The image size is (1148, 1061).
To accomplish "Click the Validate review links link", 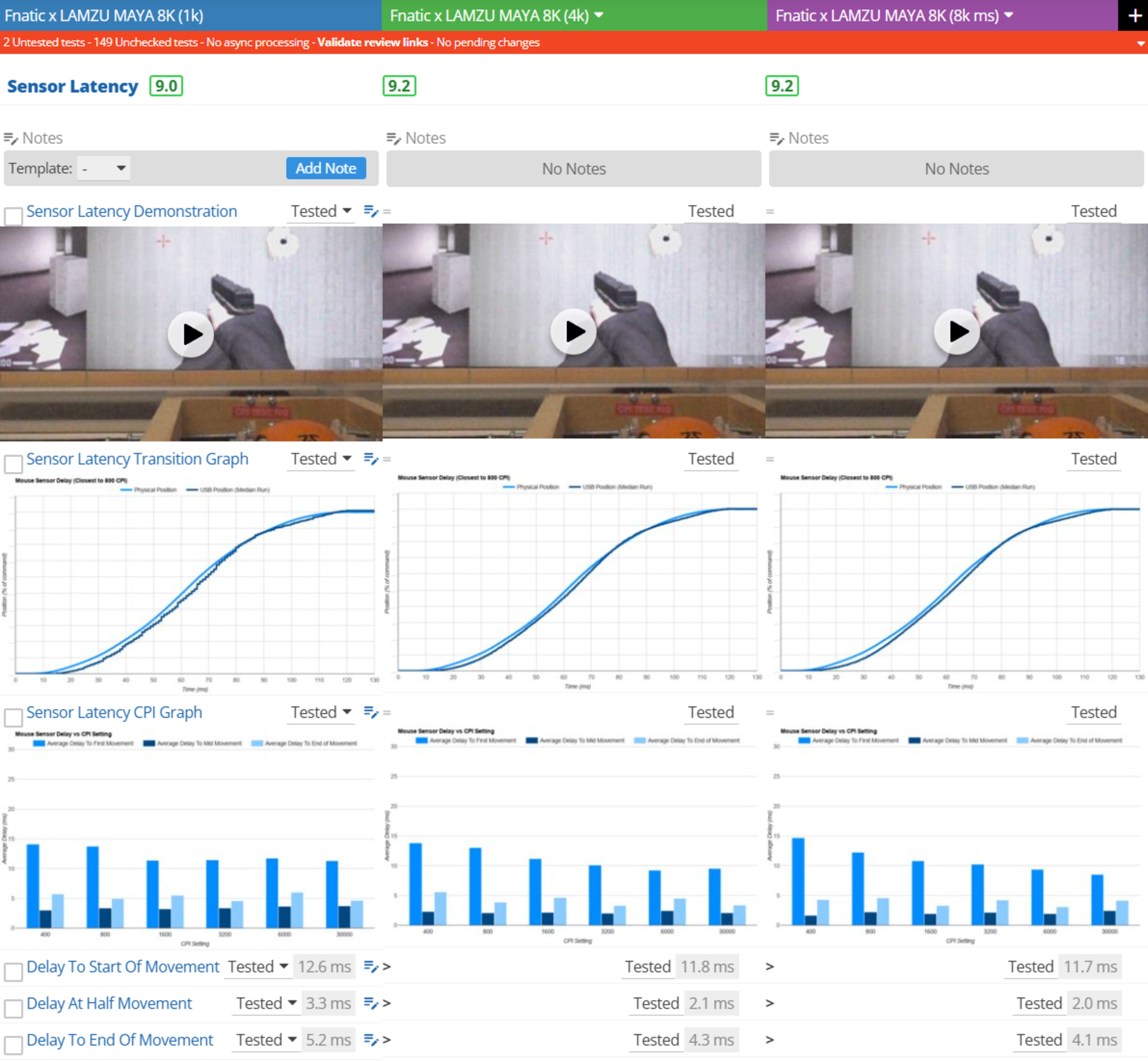I will coord(372,42).
